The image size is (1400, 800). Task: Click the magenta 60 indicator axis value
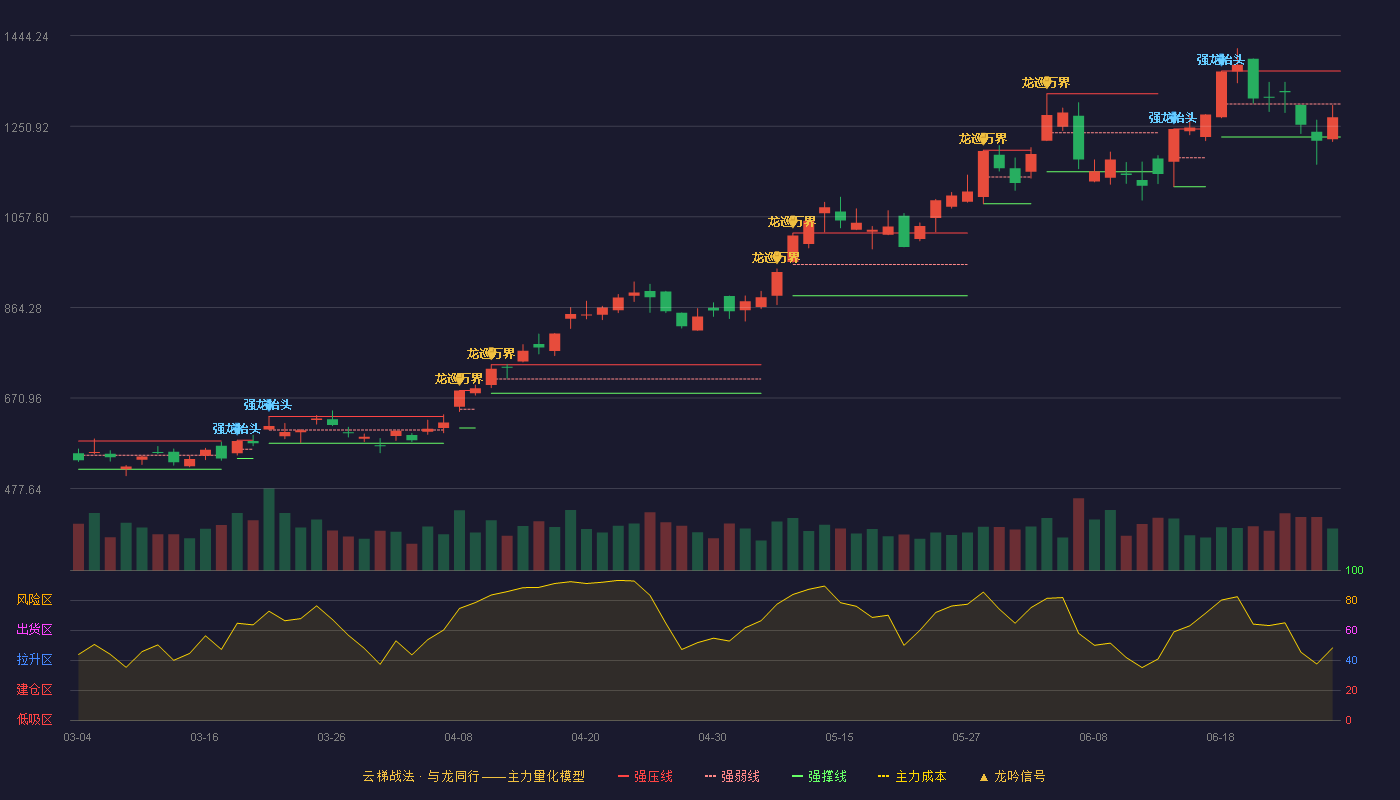(x=1351, y=631)
